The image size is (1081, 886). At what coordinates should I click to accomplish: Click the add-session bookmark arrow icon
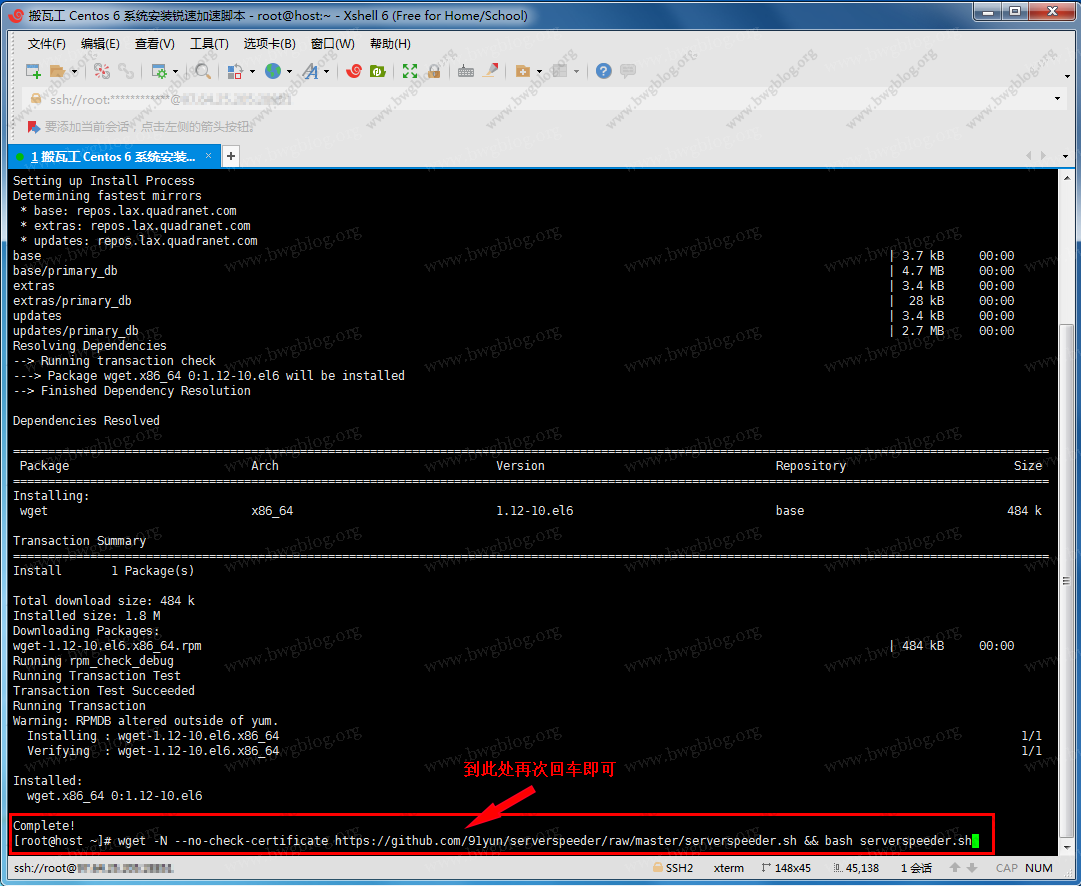pyautogui.click(x=33, y=127)
